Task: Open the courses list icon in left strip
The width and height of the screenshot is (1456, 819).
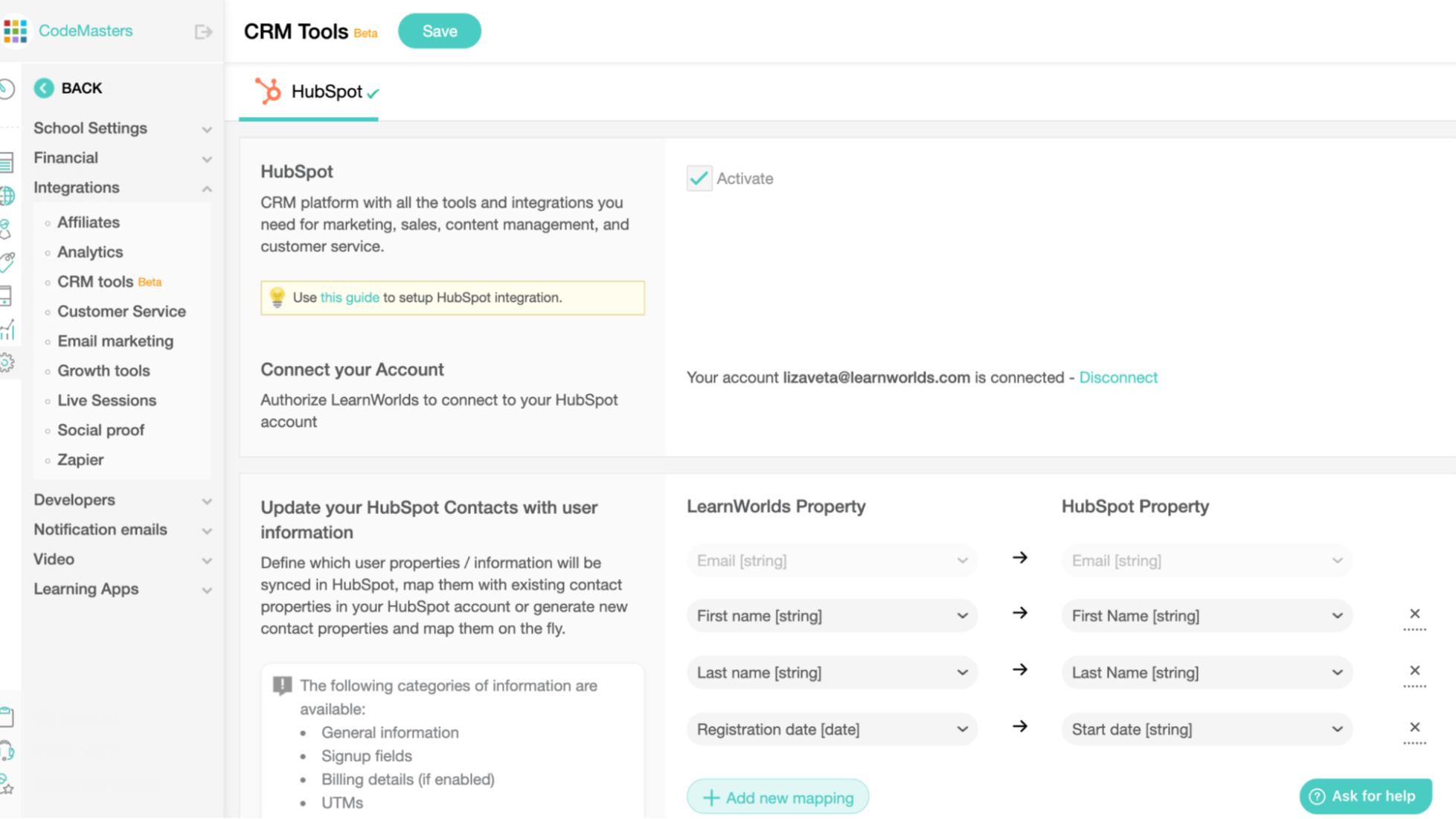Action: click(7, 162)
